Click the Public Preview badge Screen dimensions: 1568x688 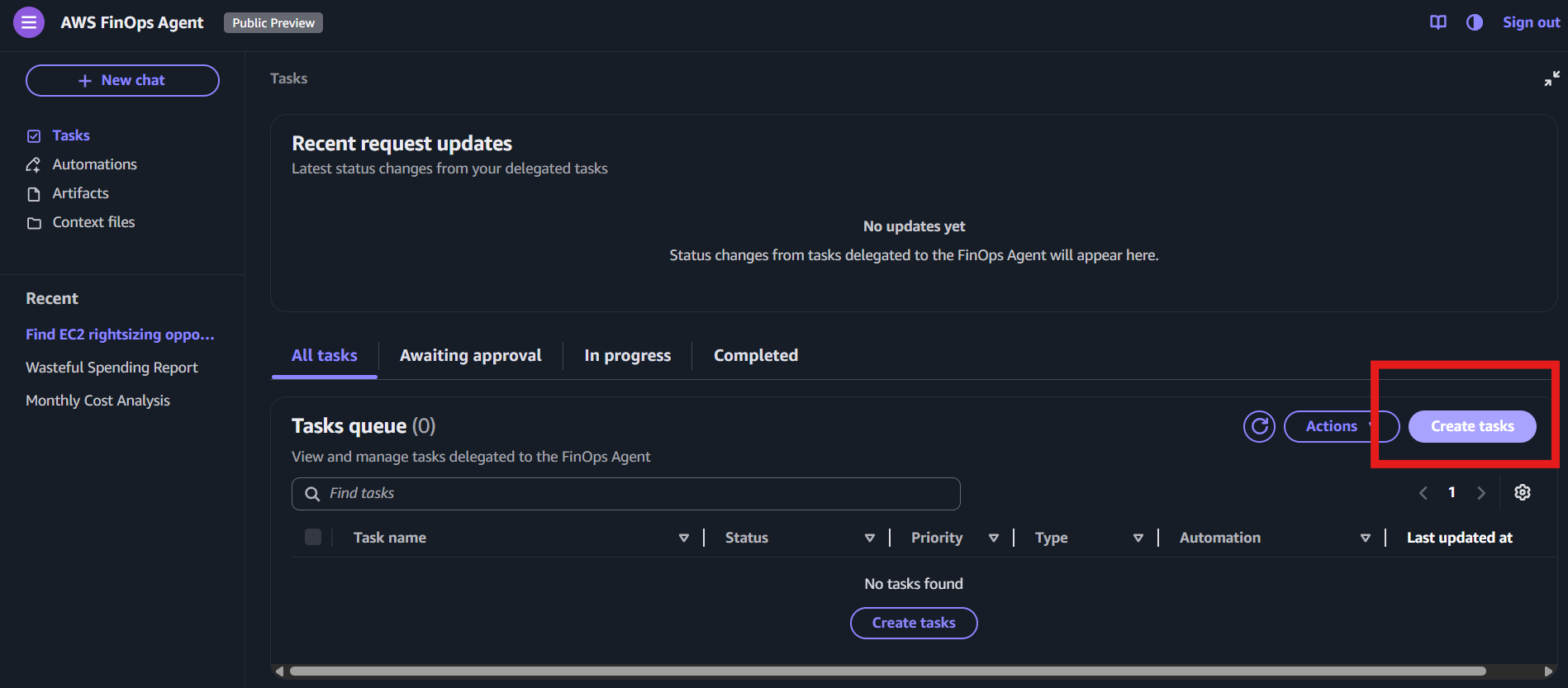click(273, 23)
